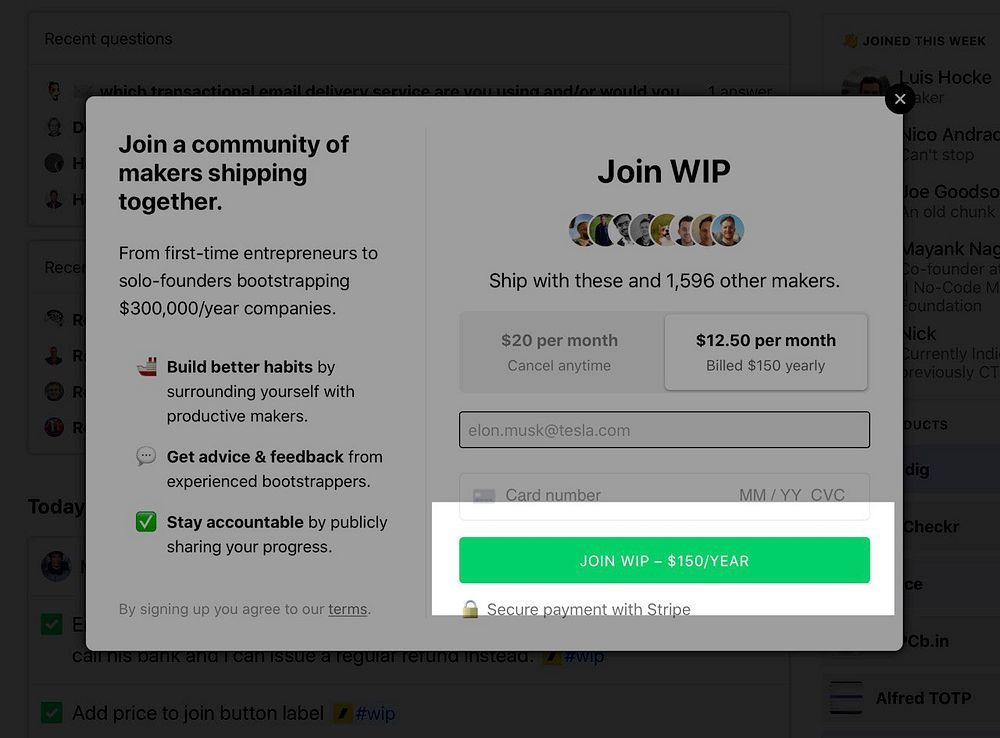Focus the email address input field

[x=664, y=430]
